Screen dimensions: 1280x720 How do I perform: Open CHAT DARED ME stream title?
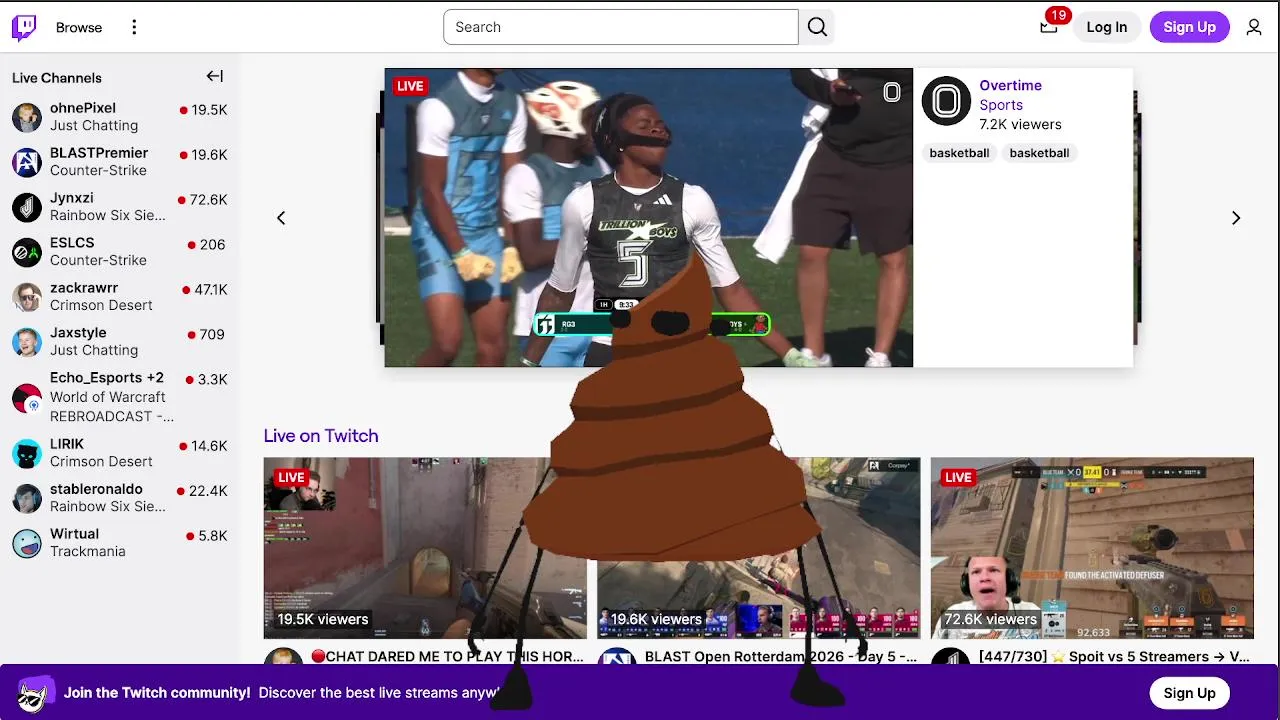point(447,657)
